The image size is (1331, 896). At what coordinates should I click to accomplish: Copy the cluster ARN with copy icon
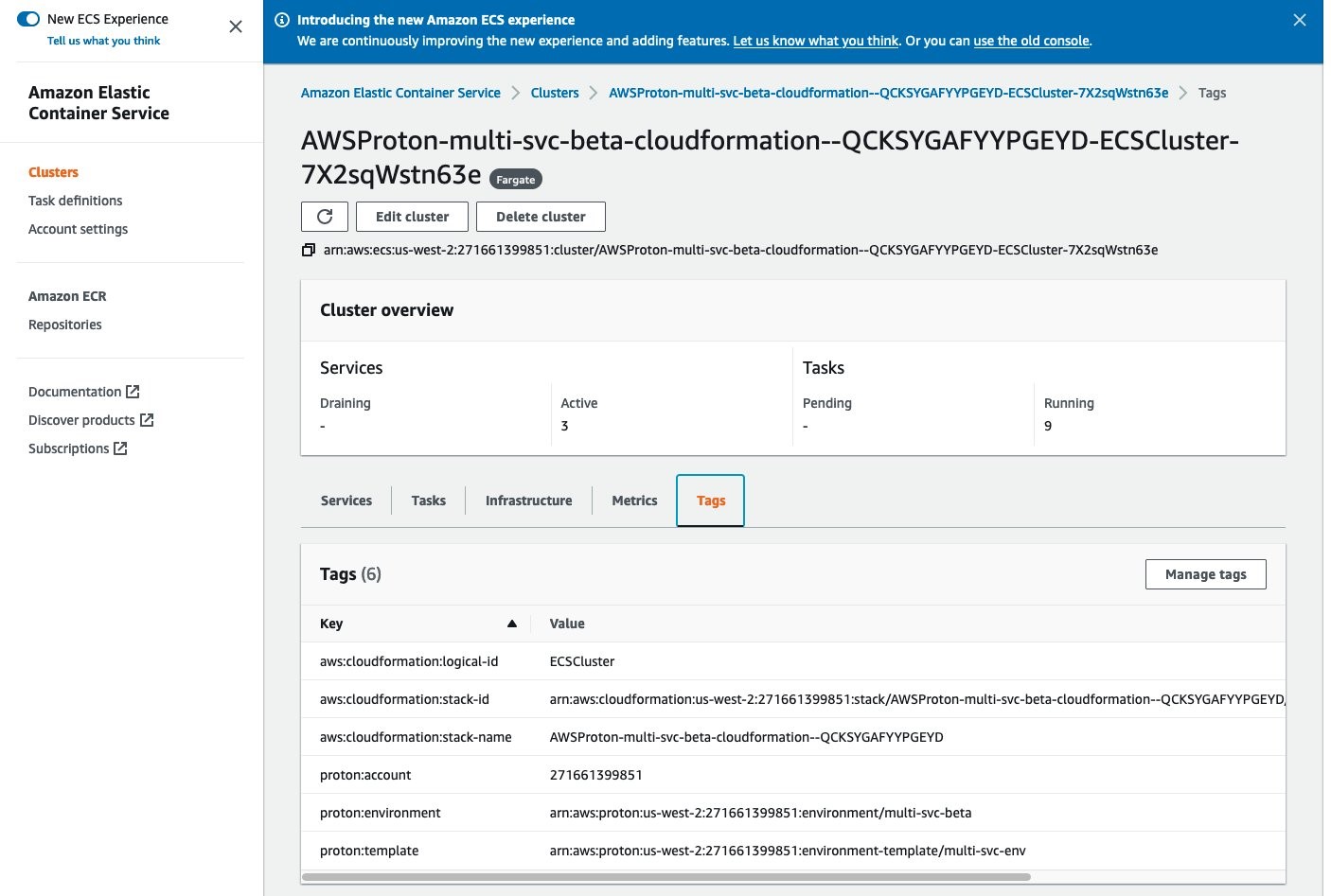pyautogui.click(x=309, y=250)
